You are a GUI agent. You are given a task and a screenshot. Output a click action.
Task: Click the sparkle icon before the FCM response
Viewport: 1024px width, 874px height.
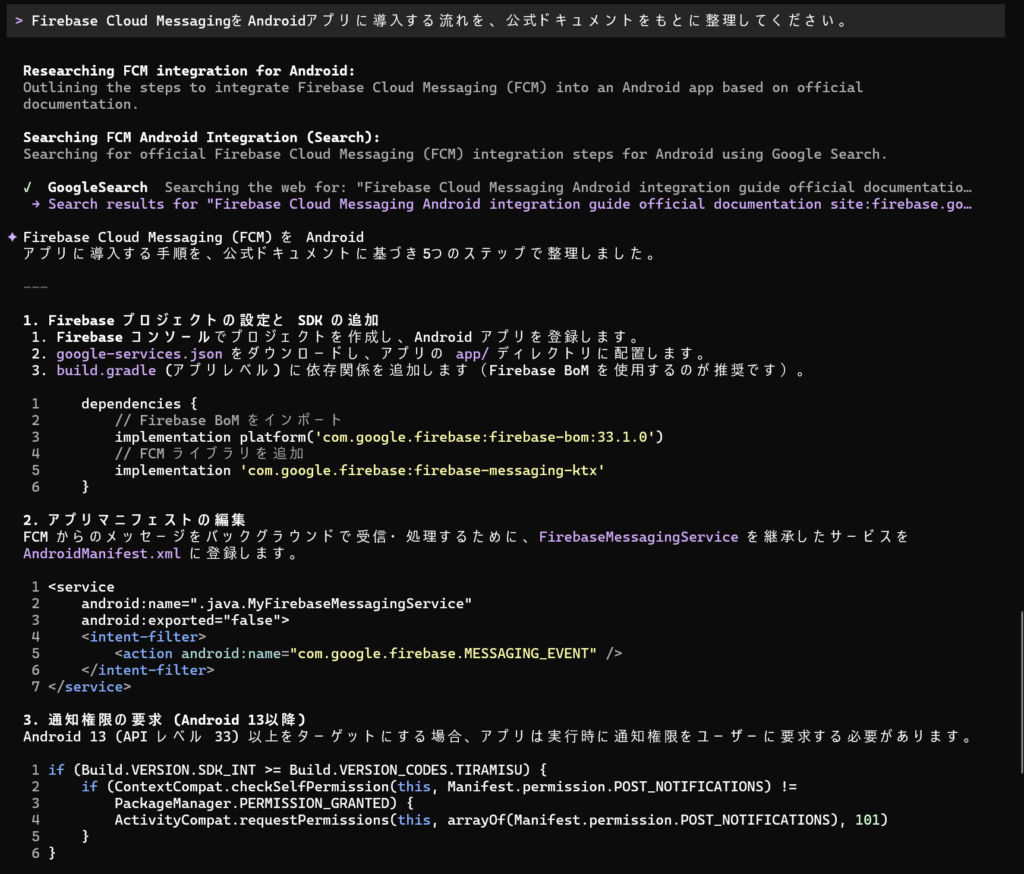pos(12,237)
